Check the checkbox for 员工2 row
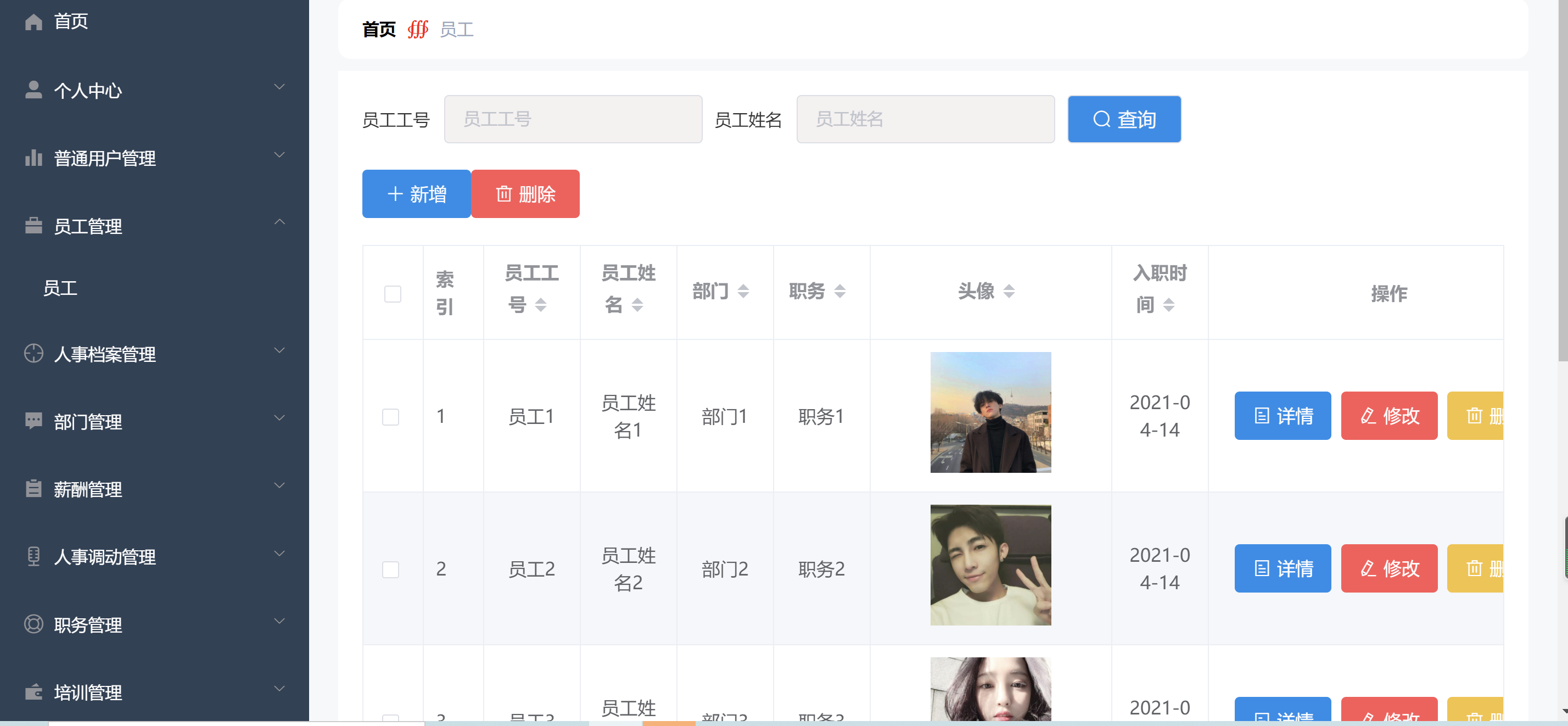Viewport: 1568px width, 726px height. click(390, 569)
